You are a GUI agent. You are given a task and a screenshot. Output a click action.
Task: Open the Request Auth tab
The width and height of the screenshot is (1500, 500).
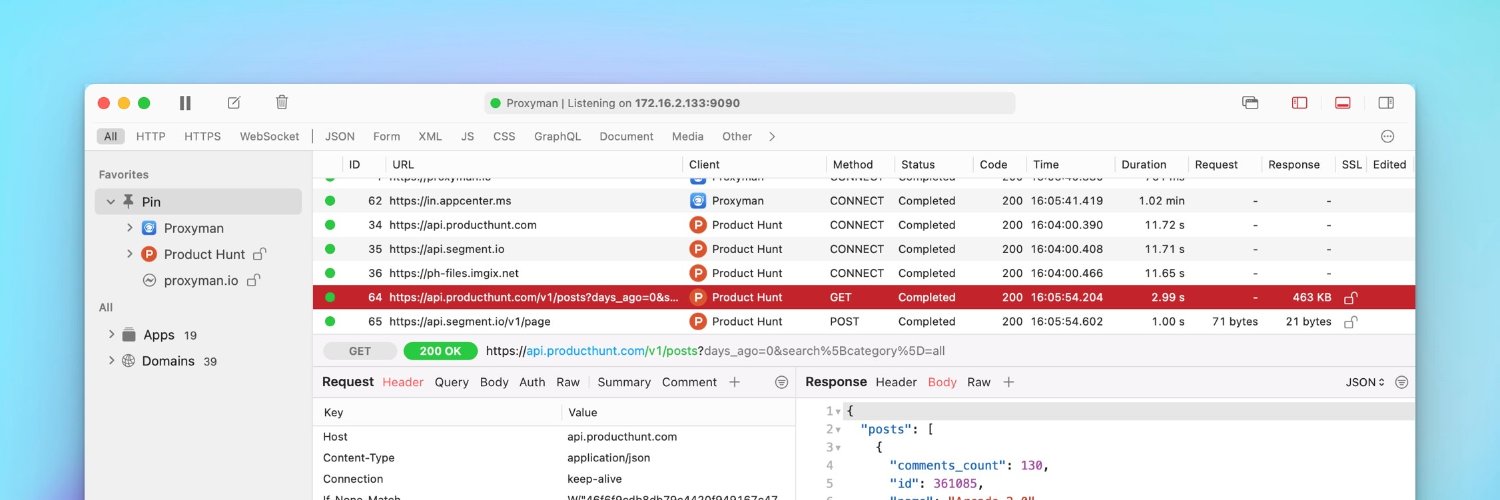coord(533,382)
